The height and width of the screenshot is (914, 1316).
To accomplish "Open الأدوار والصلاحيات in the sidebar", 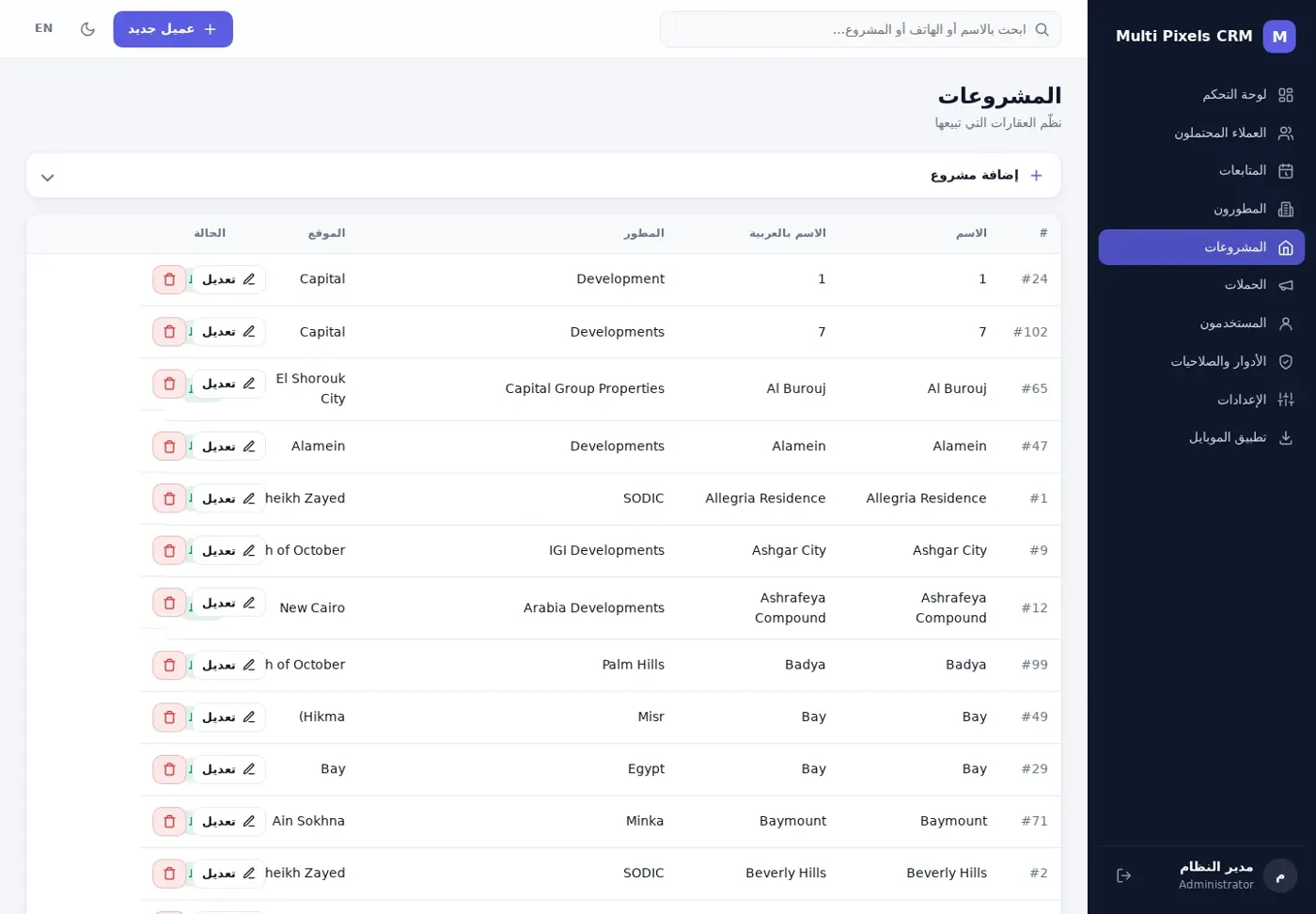I will [1201, 361].
